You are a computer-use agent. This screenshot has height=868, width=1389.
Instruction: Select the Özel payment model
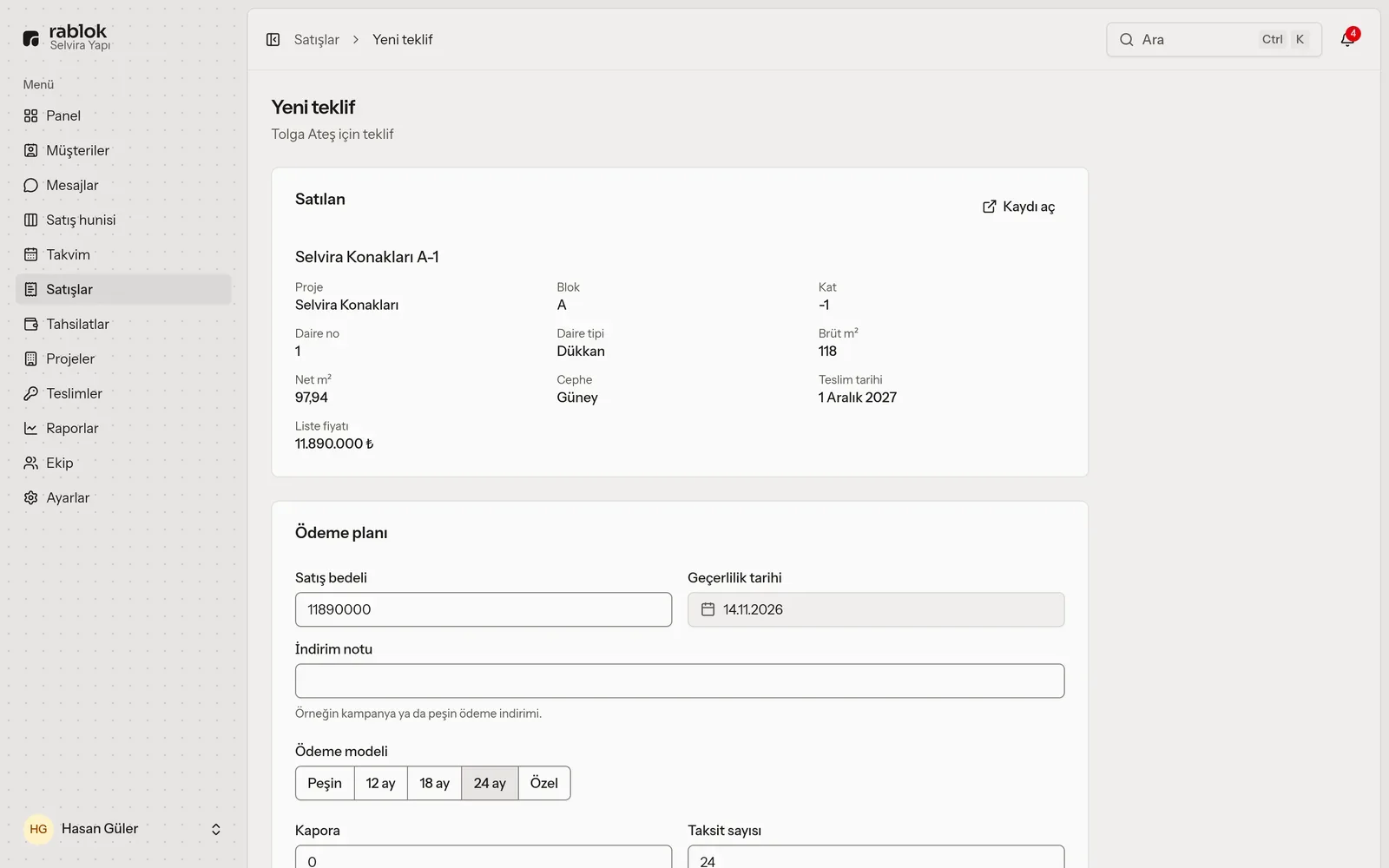pyautogui.click(x=544, y=783)
